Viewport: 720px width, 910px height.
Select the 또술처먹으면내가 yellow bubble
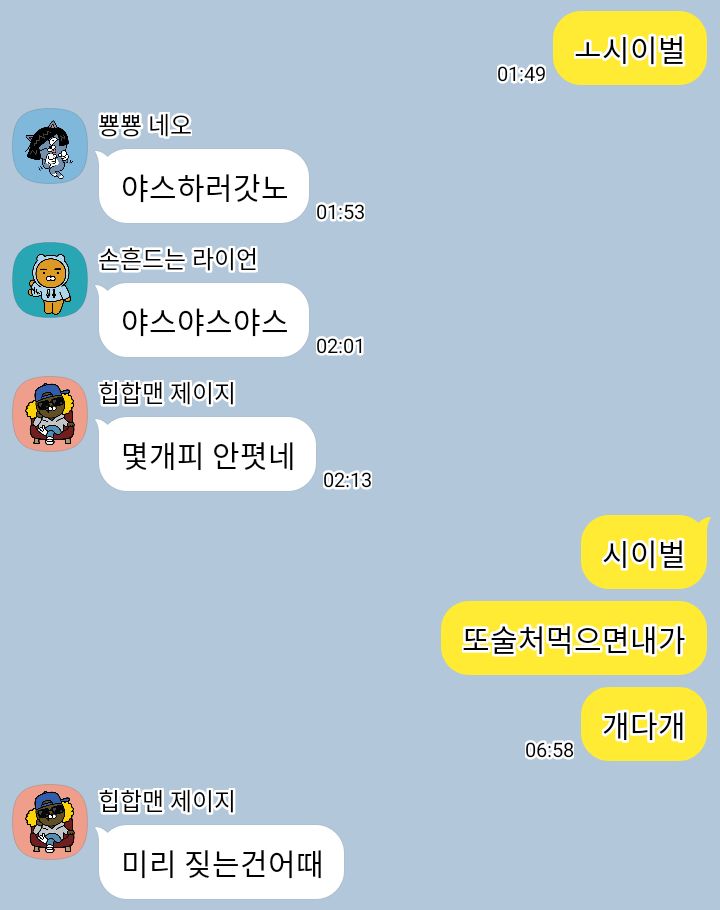tap(574, 638)
